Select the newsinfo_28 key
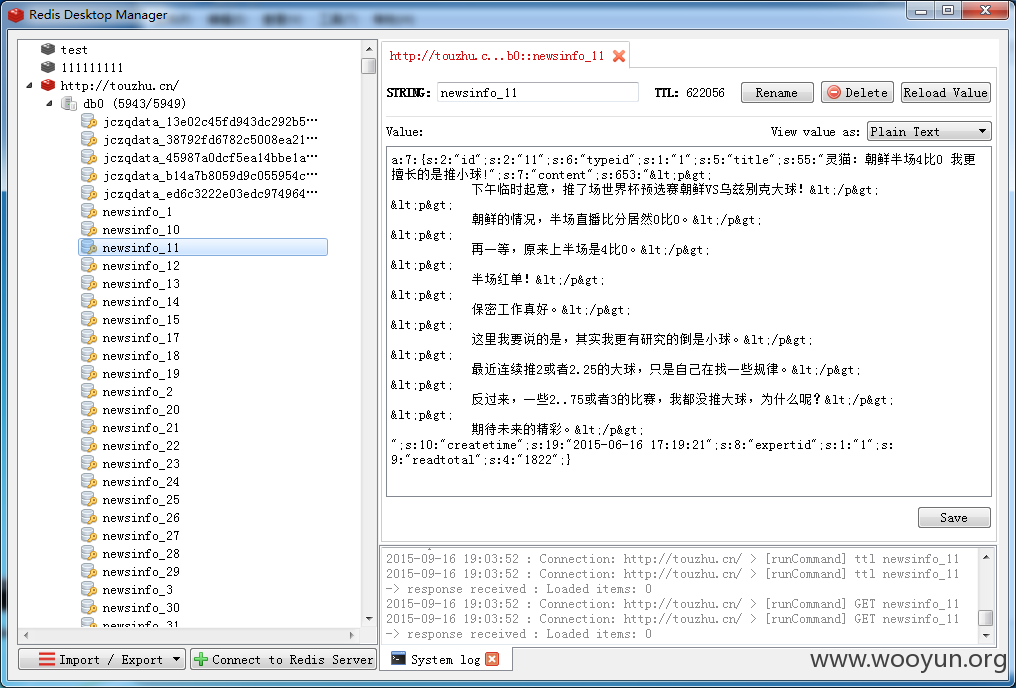The image size is (1016, 688). pos(141,554)
